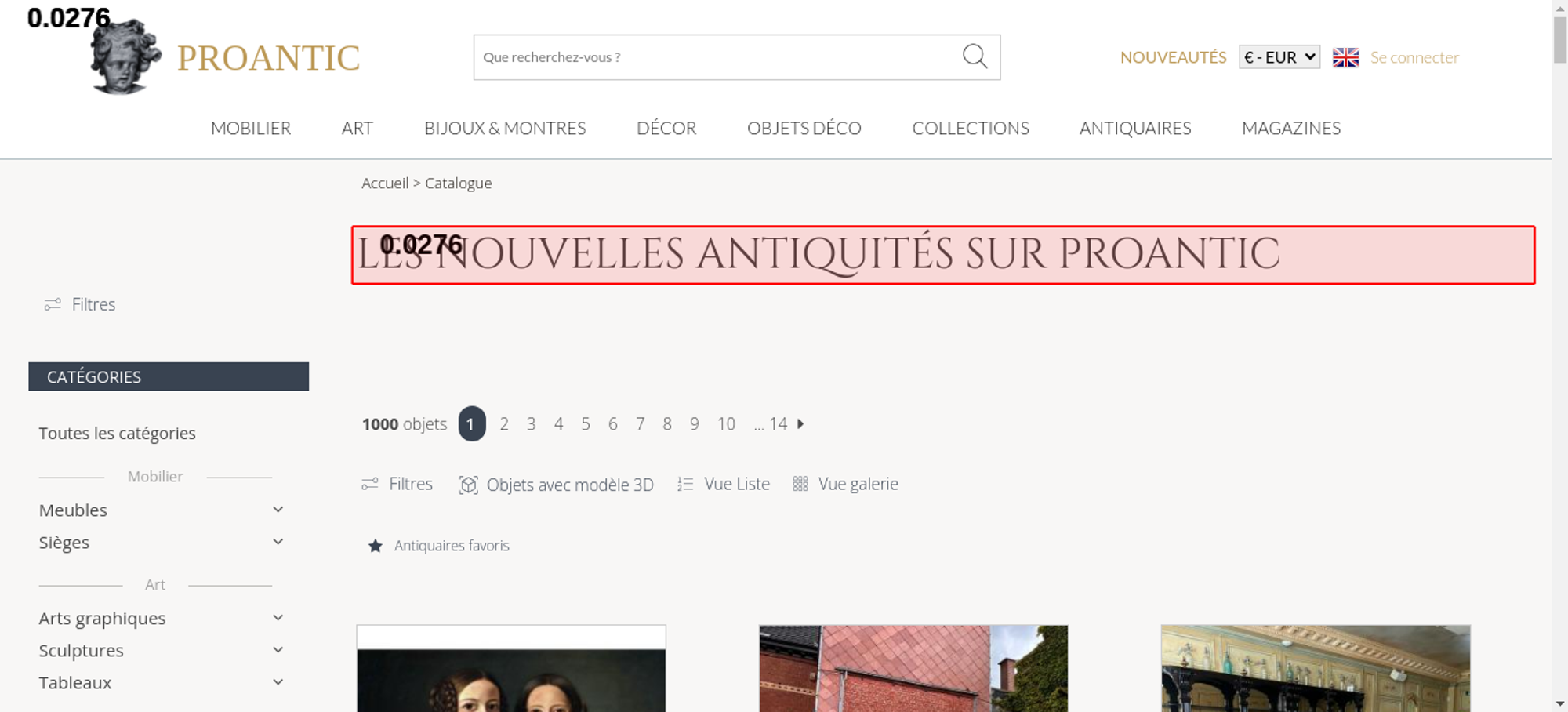Viewport: 1568px width, 712px height.
Task: Switch to Vue galerie layout
Action: click(x=845, y=484)
